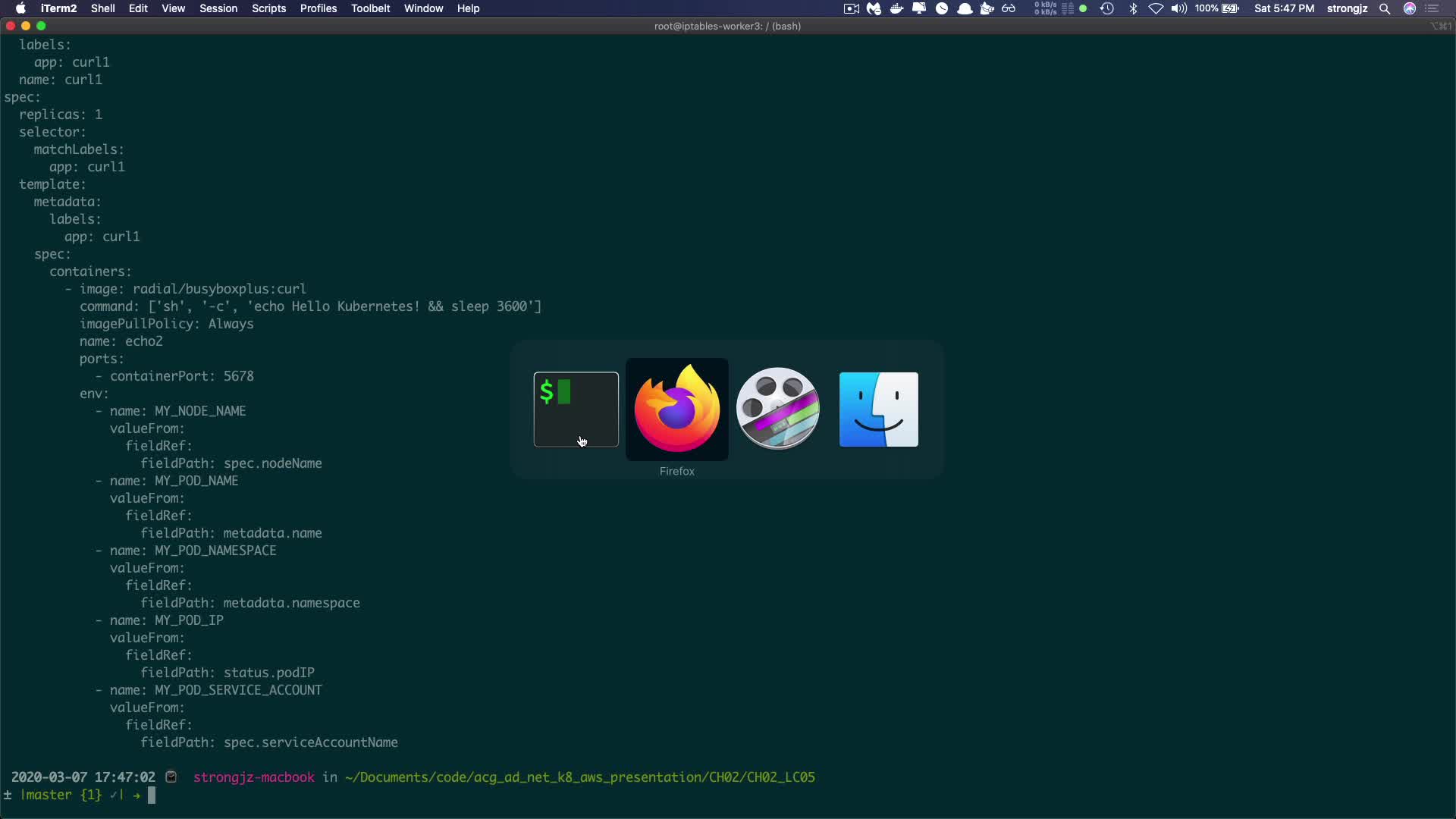This screenshot has width=1456, height=819.
Task: Click the terminal prompt cursor line
Action: (152, 795)
